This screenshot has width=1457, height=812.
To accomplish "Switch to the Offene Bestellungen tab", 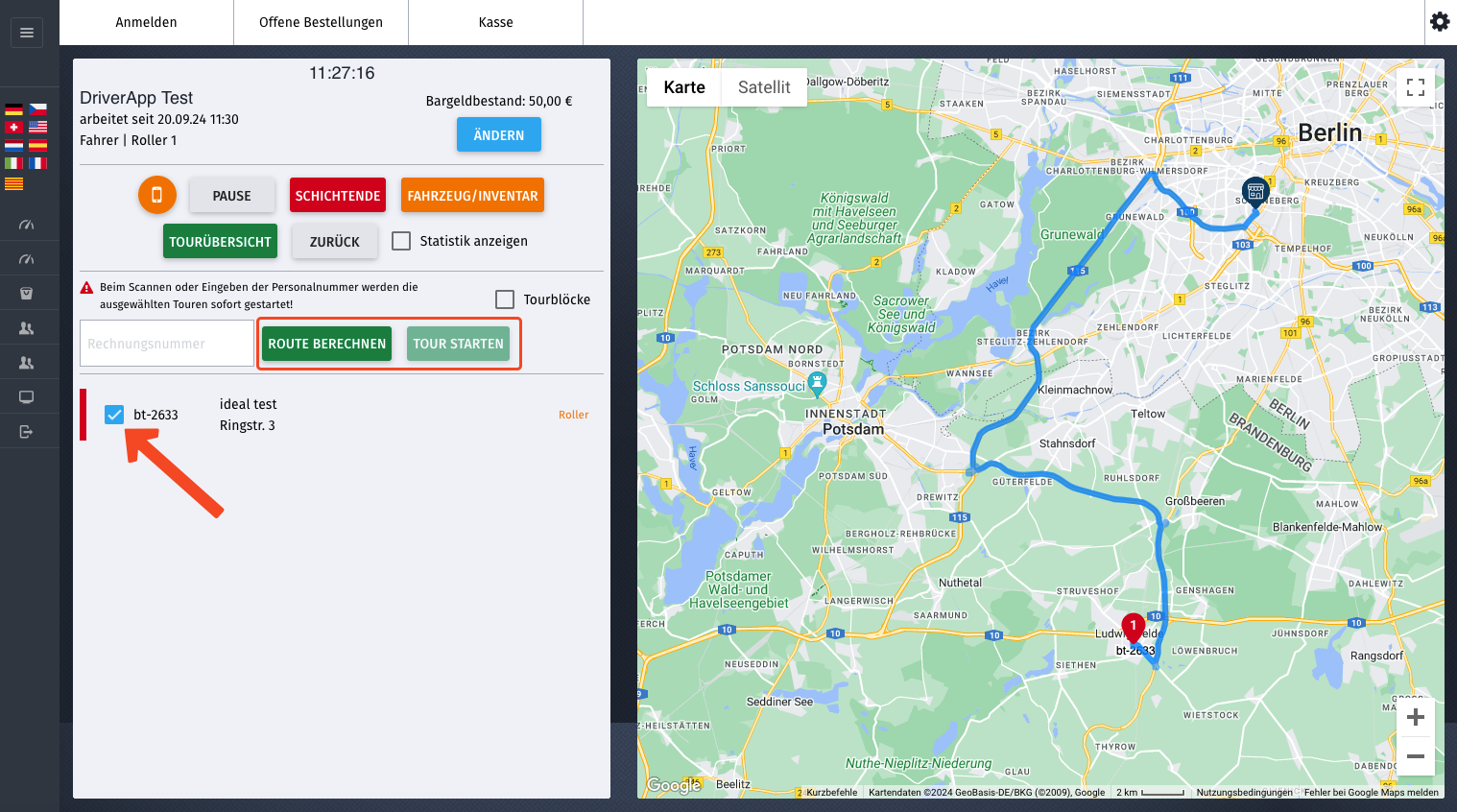I will [x=321, y=22].
